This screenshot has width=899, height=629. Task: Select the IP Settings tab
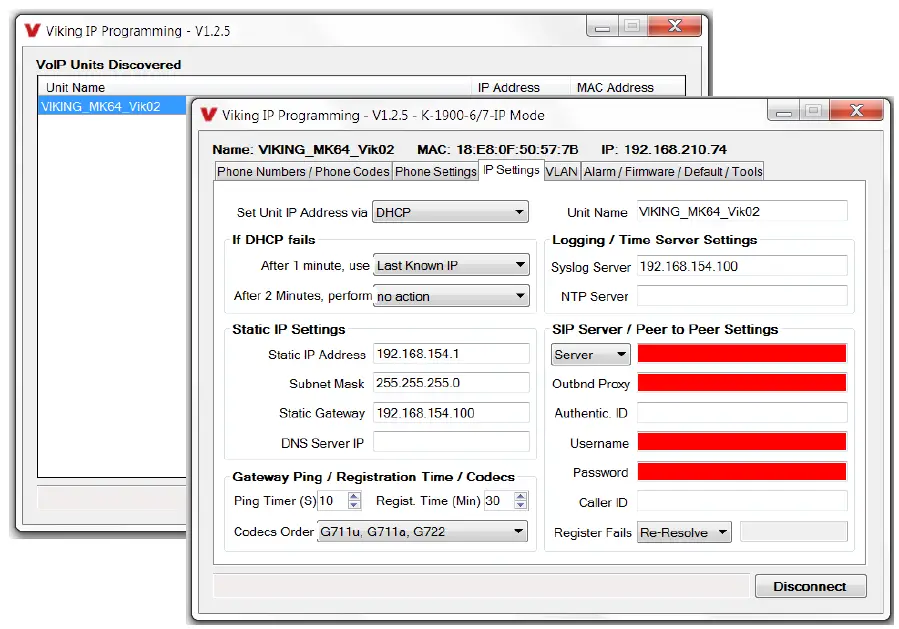511,170
